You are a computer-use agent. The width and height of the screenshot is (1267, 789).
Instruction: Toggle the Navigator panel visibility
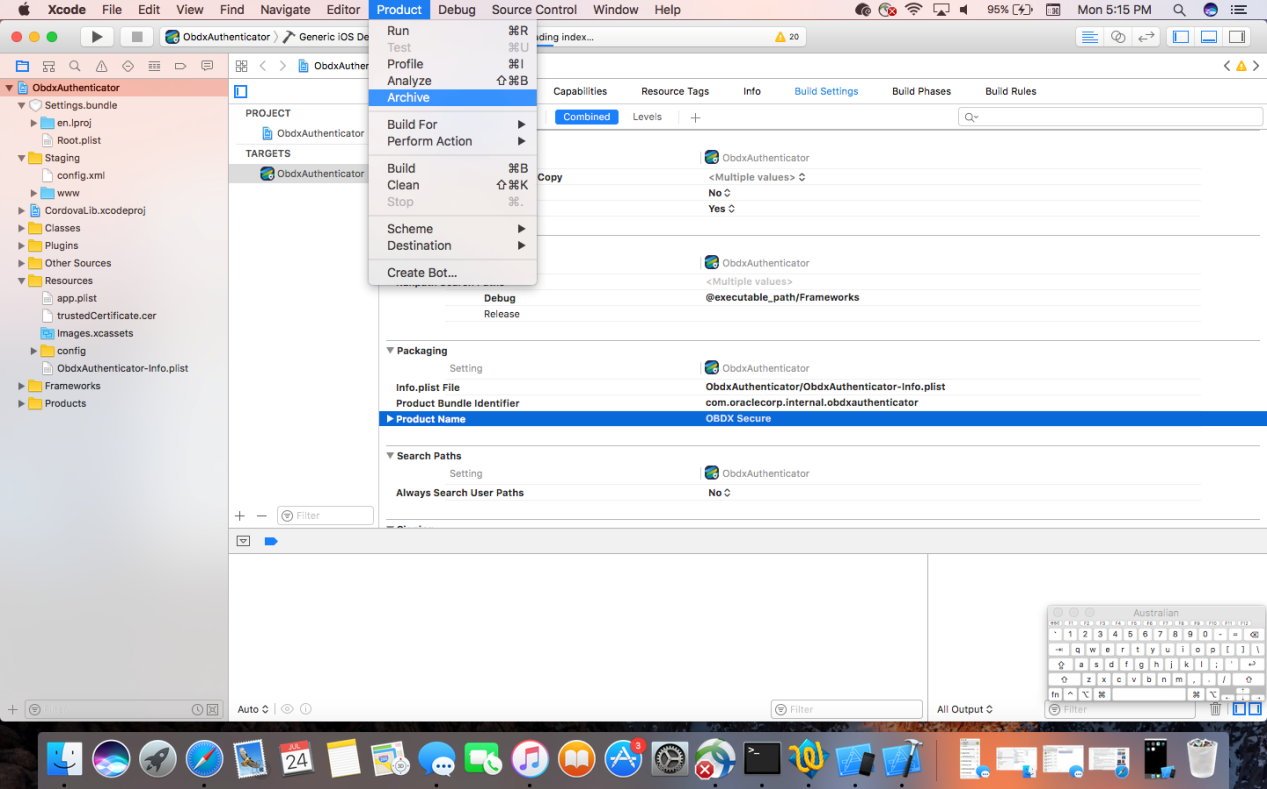(x=1181, y=37)
